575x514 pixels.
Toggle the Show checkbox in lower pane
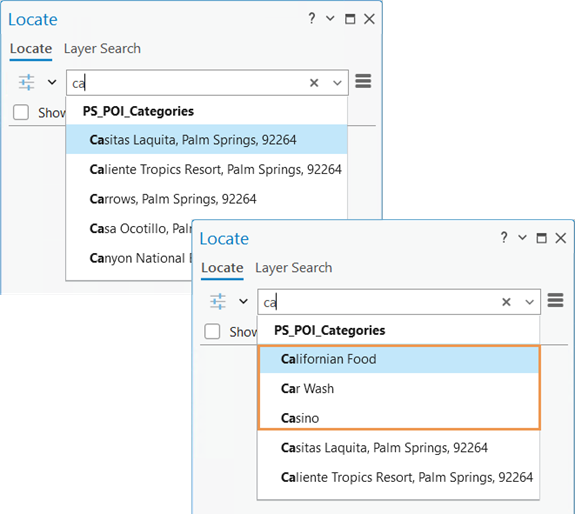click(x=212, y=331)
